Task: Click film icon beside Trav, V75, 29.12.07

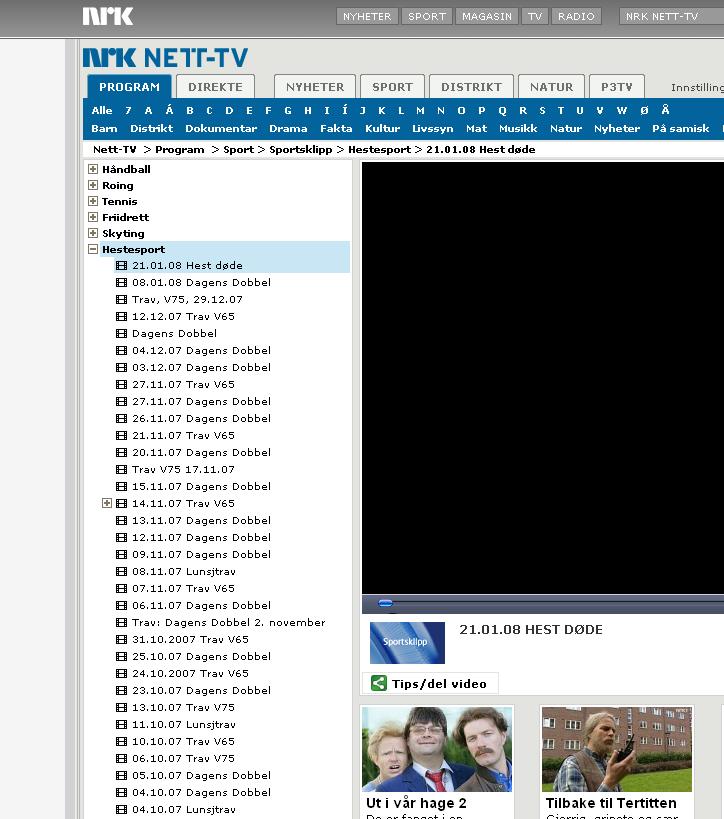Action: pos(121,300)
